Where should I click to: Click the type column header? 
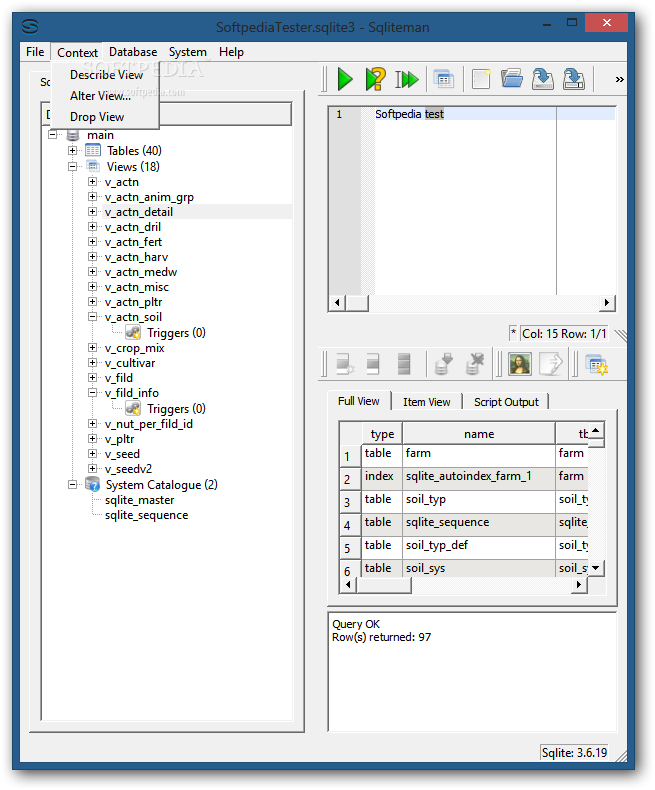coord(382,434)
